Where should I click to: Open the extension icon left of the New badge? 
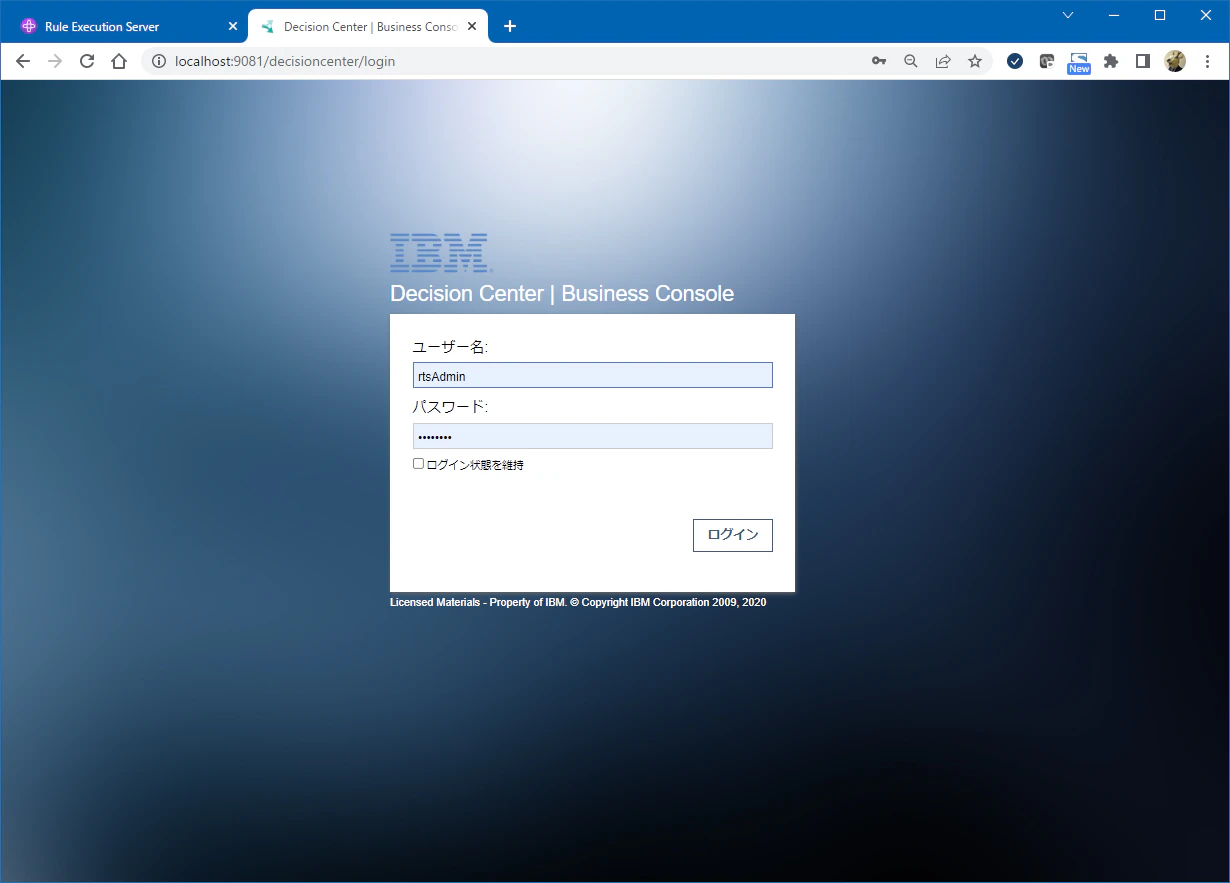(1047, 61)
